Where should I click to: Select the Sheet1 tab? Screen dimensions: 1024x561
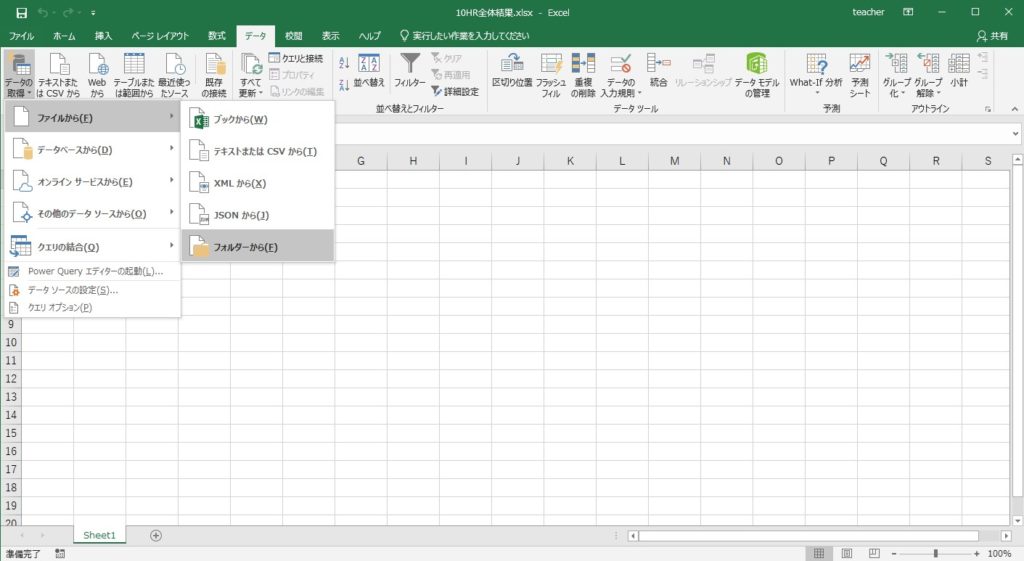[x=99, y=535]
